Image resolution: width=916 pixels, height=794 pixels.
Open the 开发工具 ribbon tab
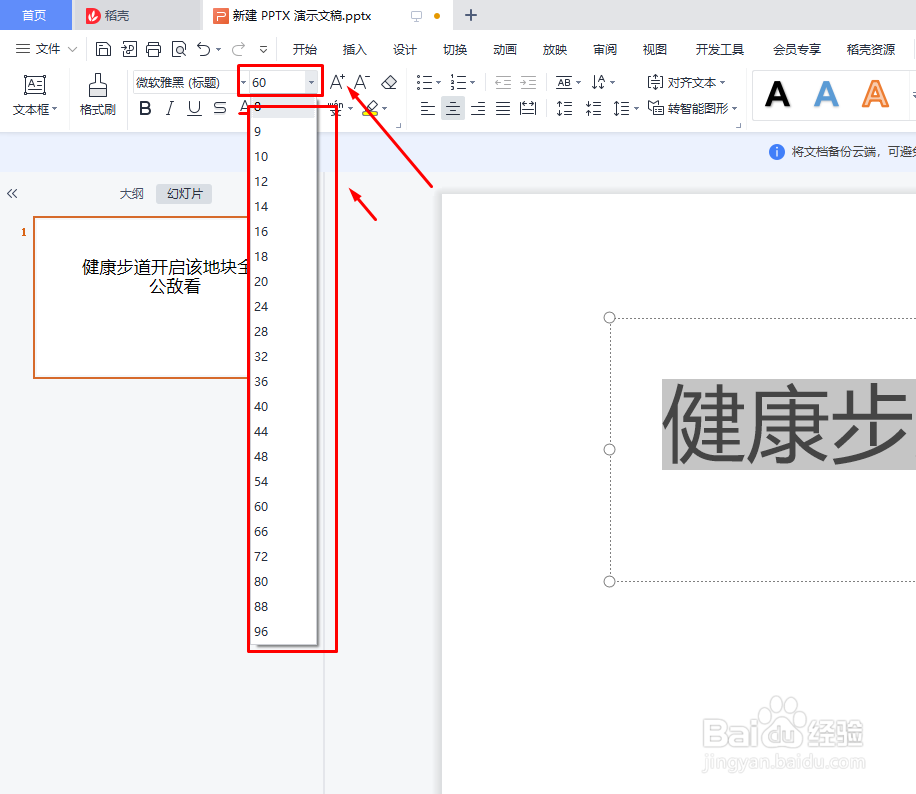click(720, 50)
